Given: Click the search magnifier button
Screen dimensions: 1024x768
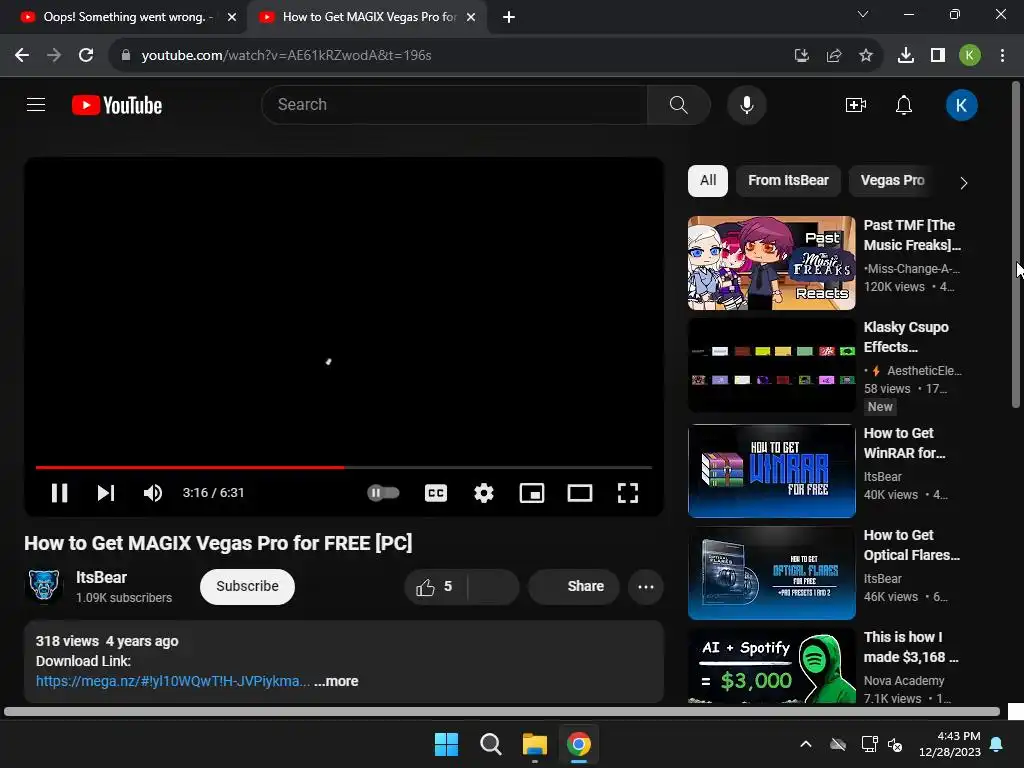Looking at the screenshot, I should (679, 104).
